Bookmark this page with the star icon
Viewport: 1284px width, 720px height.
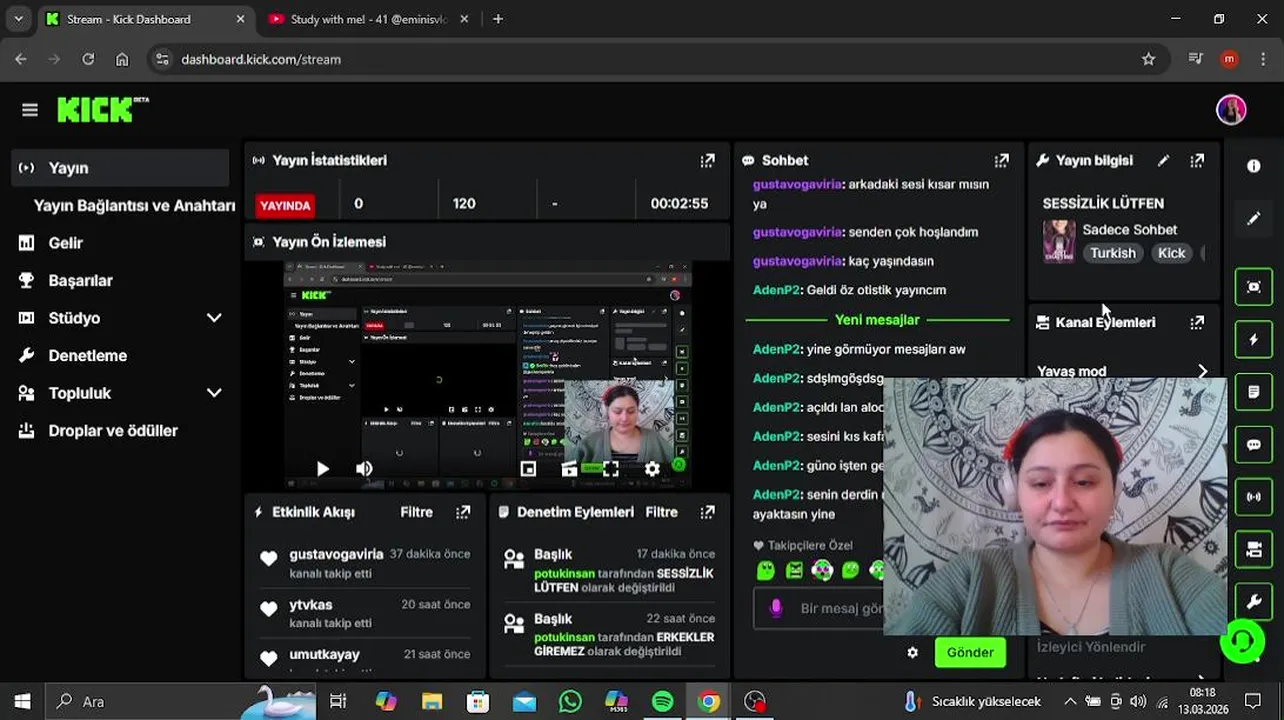click(1149, 59)
